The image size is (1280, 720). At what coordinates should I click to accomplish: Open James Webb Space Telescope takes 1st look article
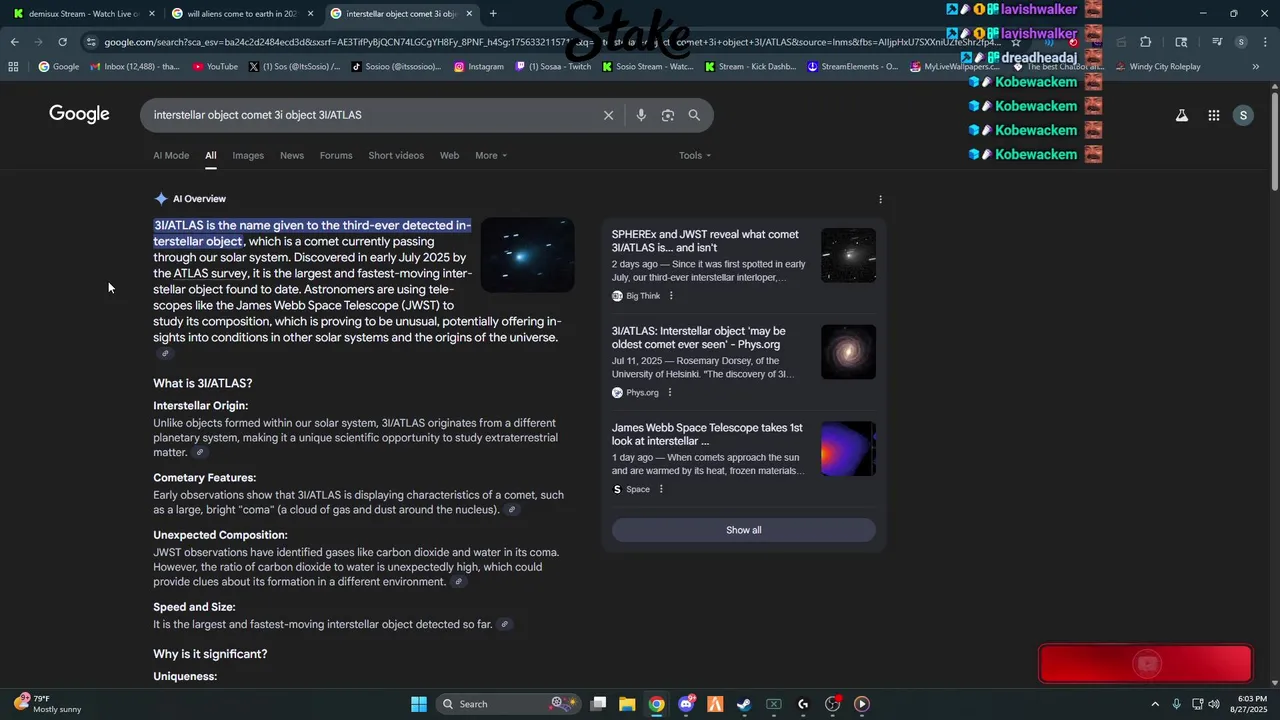point(707,434)
